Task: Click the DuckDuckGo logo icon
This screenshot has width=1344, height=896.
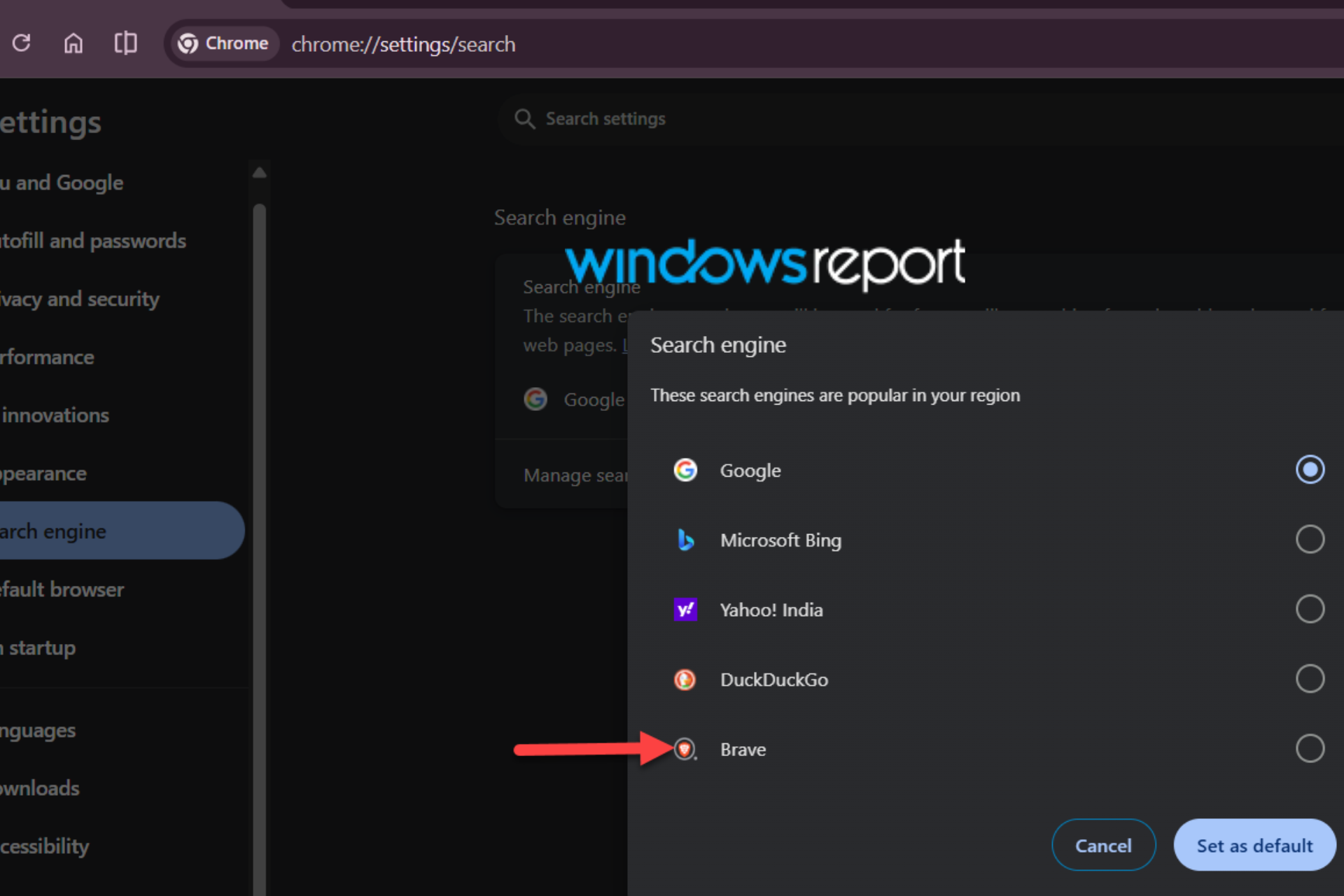Action: [x=685, y=679]
